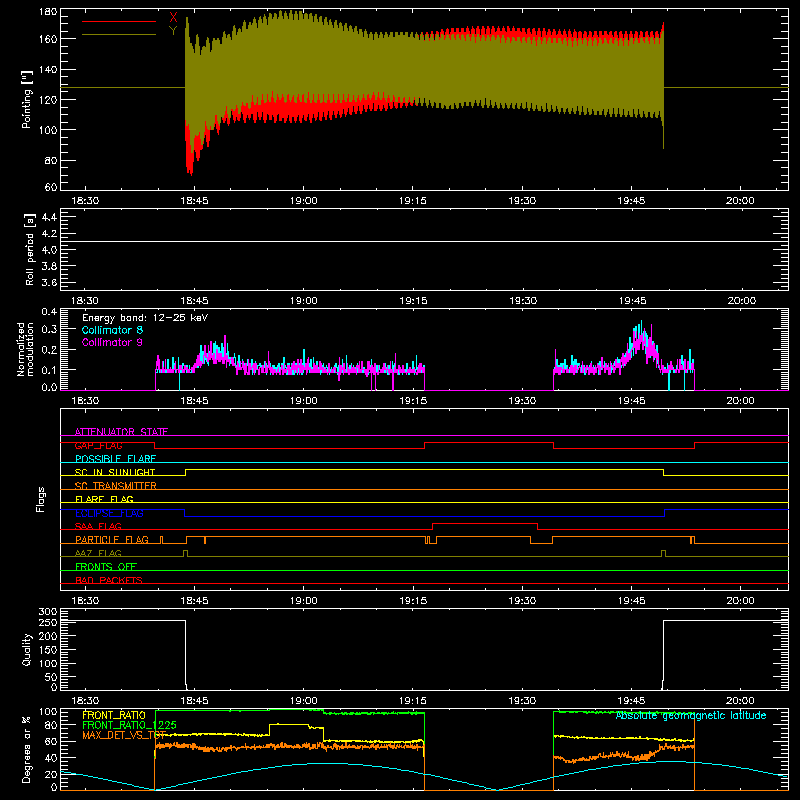
Task: Select the olive 'Y' legend letter
Action: coord(173,31)
